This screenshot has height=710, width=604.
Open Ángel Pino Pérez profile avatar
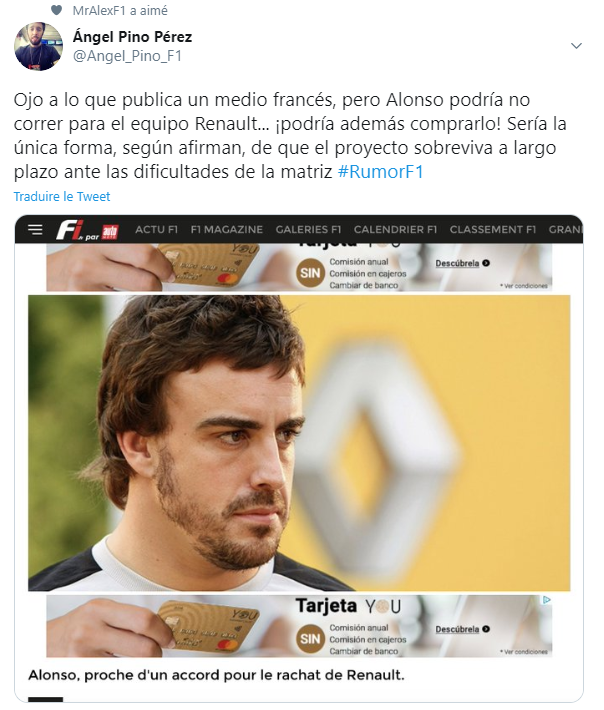tap(38, 46)
